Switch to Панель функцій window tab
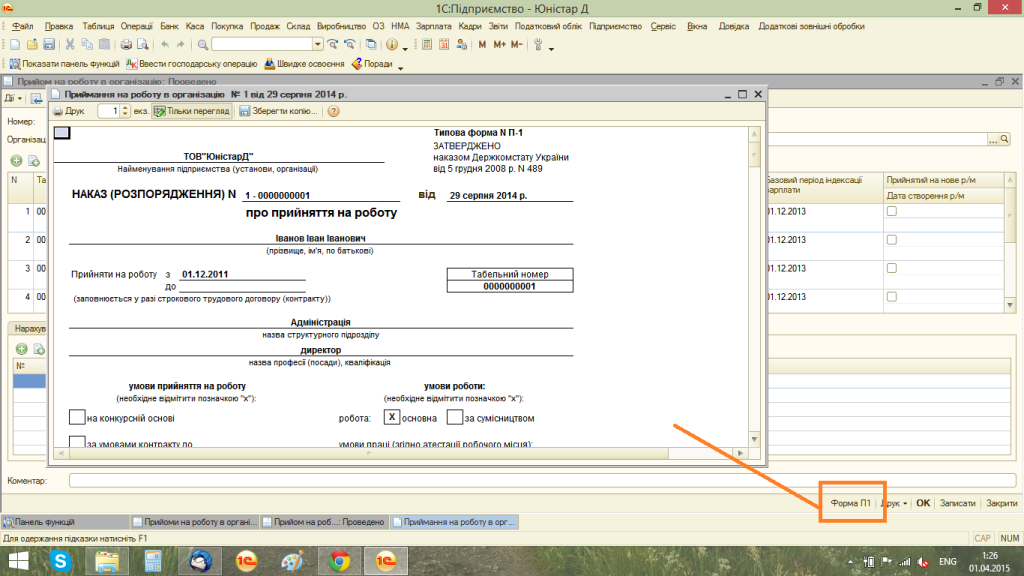The height and width of the screenshot is (576, 1024). [65, 522]
